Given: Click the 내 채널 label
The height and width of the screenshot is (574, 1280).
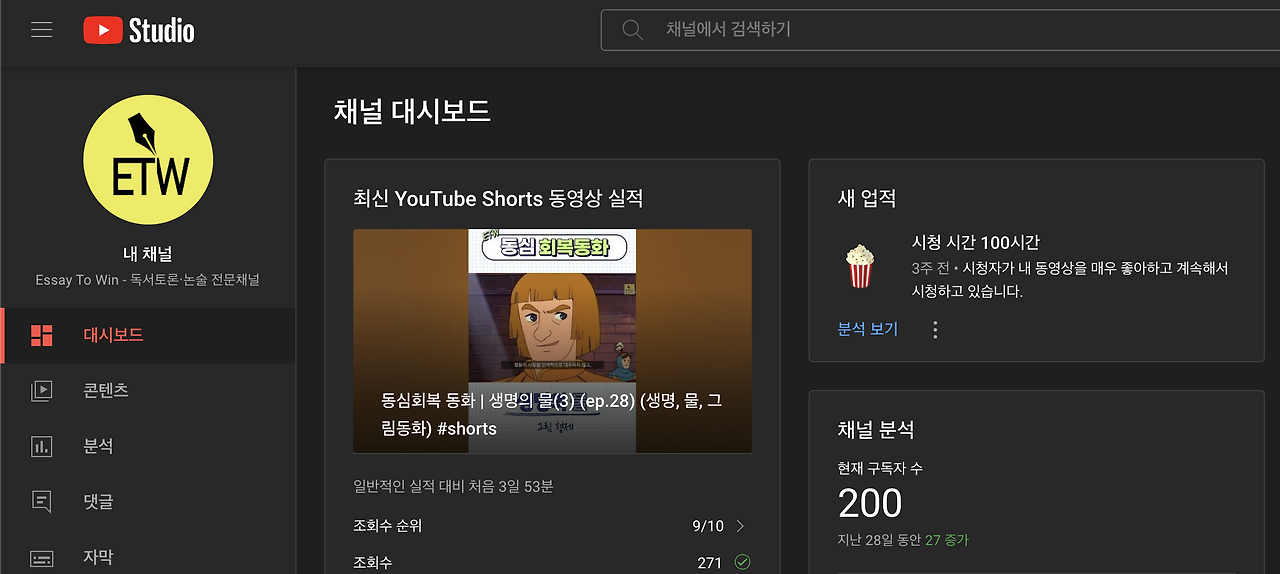Looking at the screenshot, I should 148,254.
